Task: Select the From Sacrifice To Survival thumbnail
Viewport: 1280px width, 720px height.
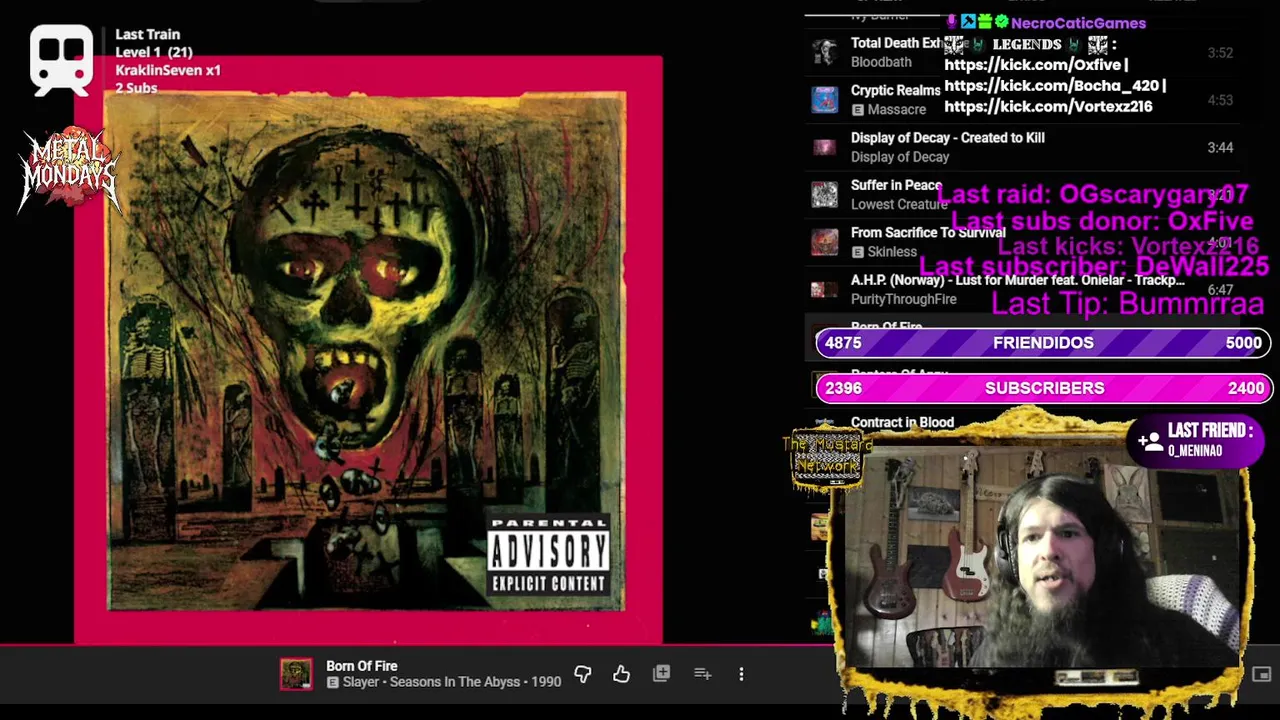Action: (x=824, y=242)
